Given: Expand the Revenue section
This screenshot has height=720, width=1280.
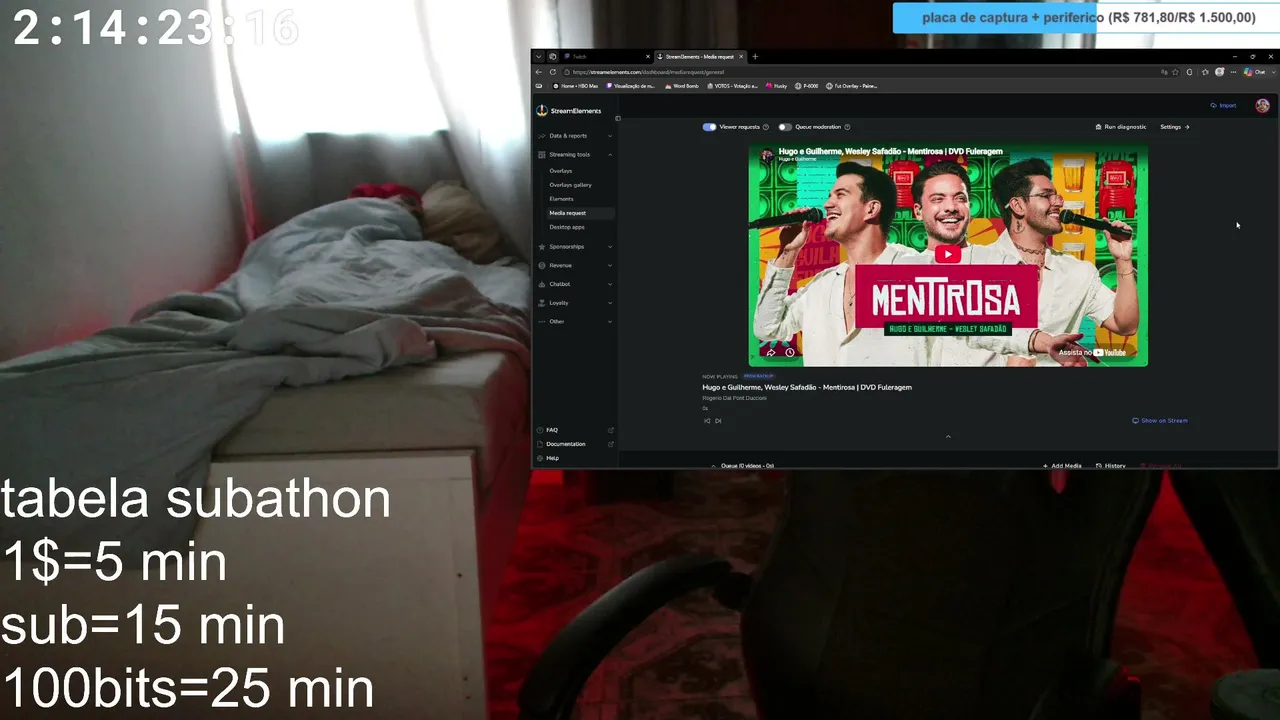Looking at the screenshot, I should point(575,265).
